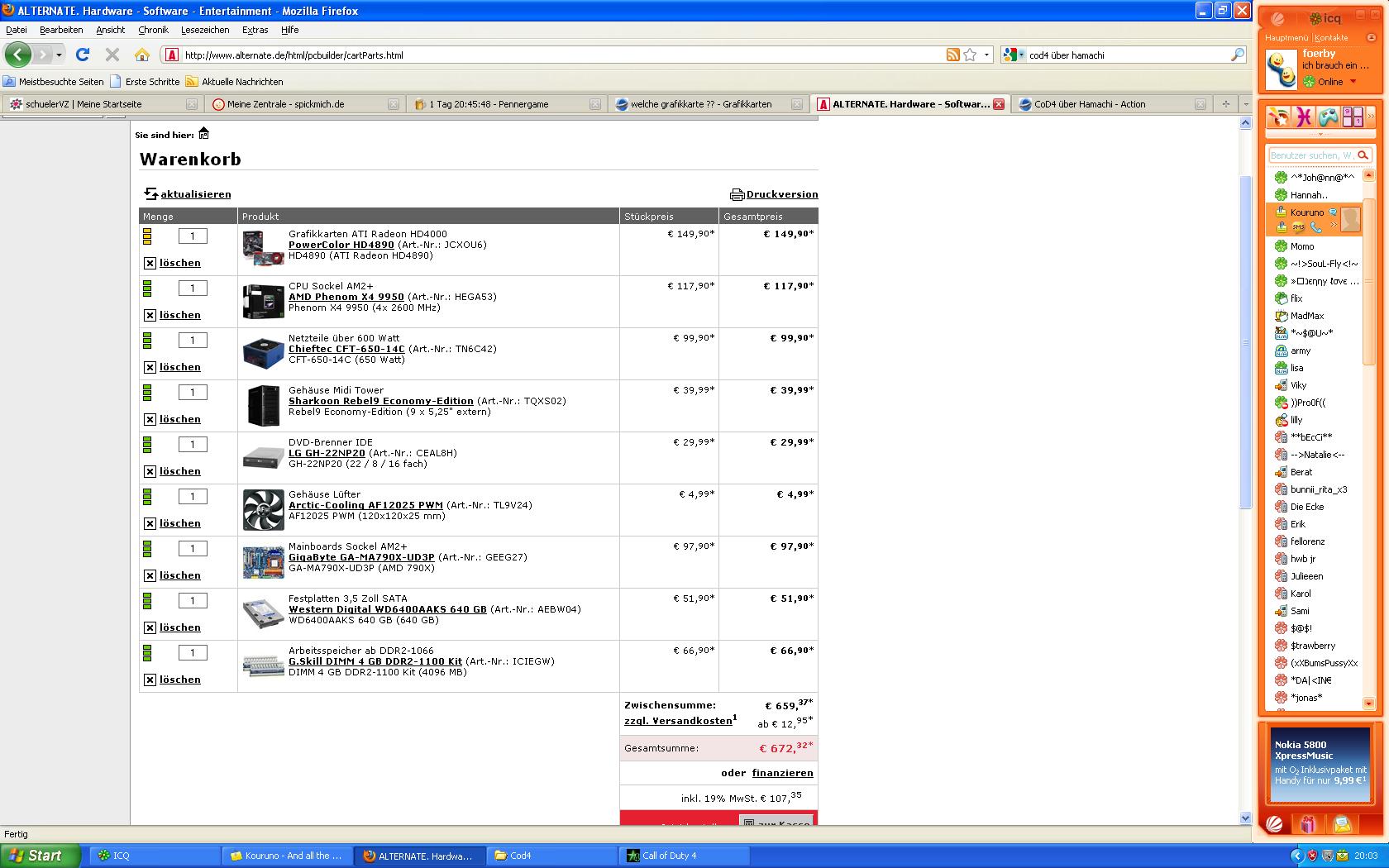Open Call of Duty 4 taskbar item
This screenshot has width=1389, height=868.
(683, 856)
